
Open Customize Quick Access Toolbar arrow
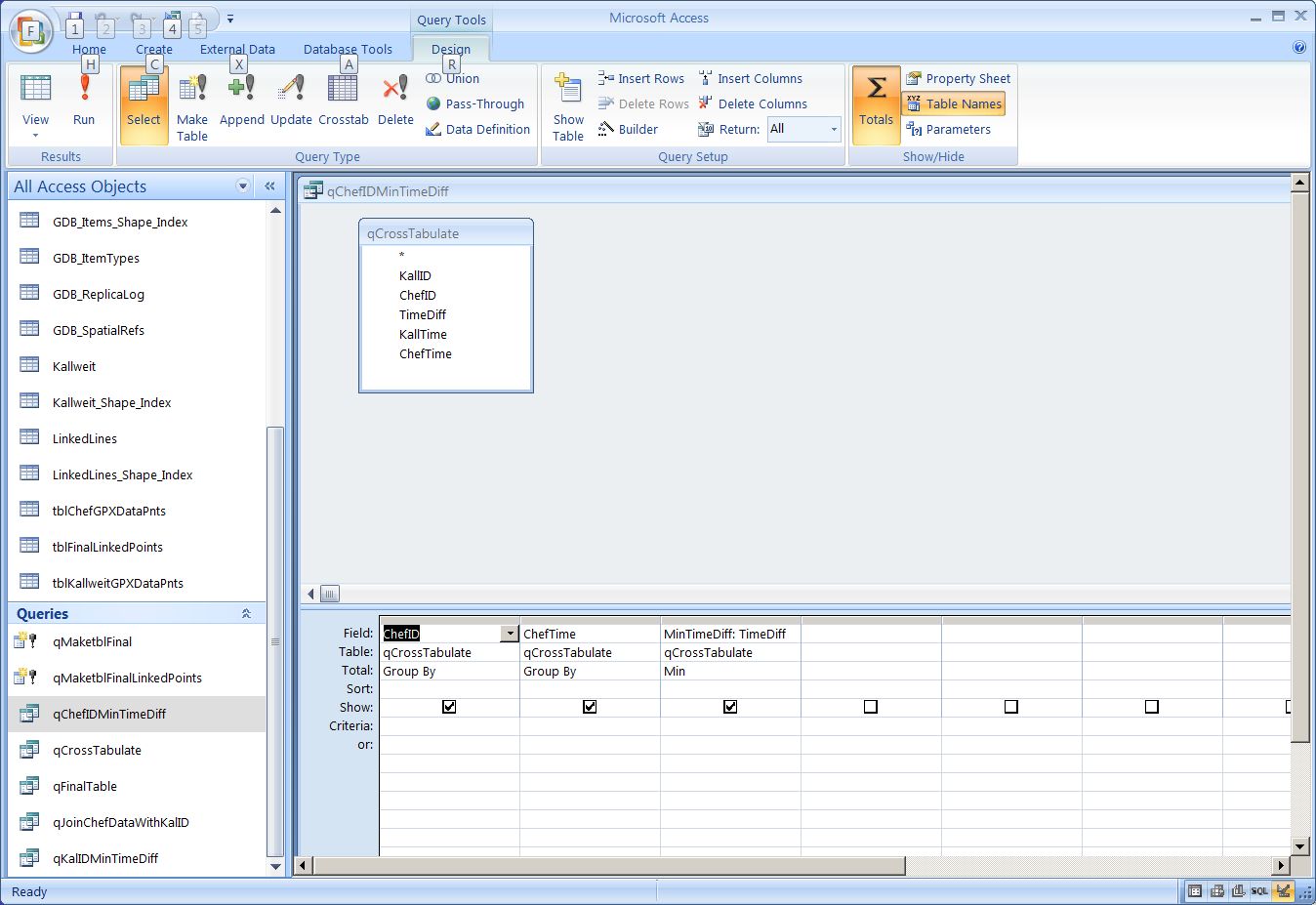point(230,19)
